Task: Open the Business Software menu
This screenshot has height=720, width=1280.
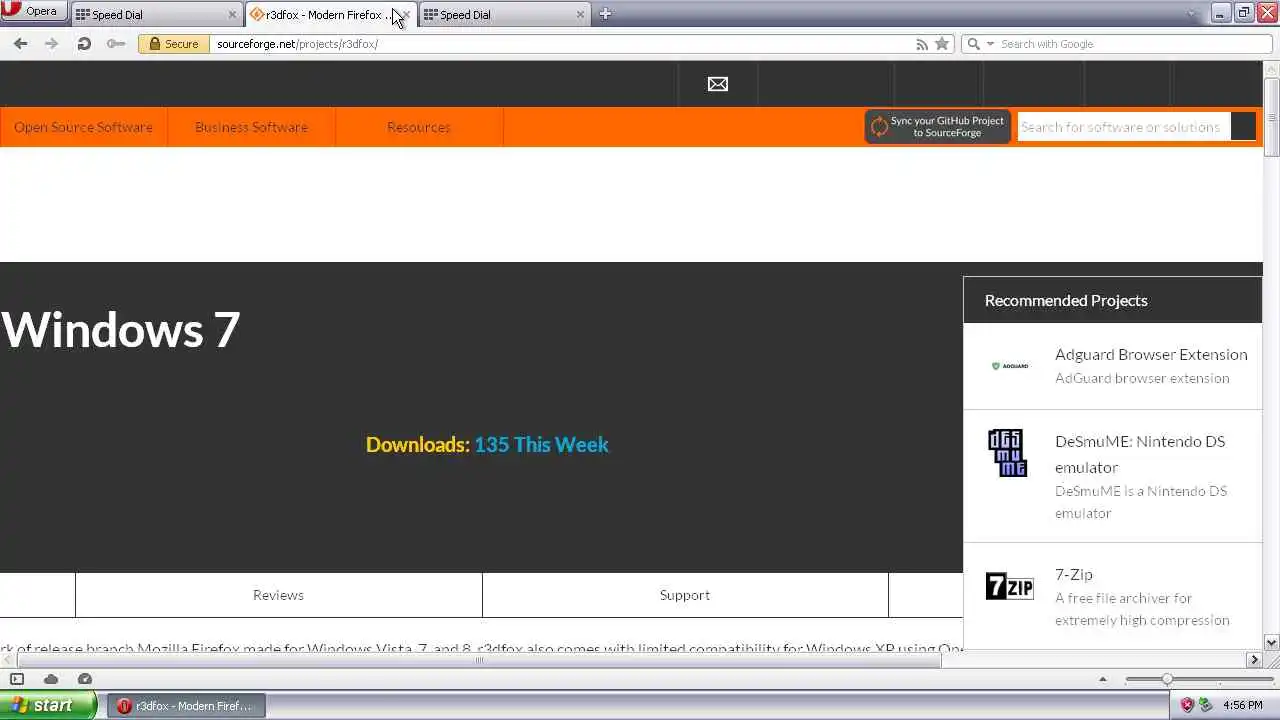Action: 251,127
